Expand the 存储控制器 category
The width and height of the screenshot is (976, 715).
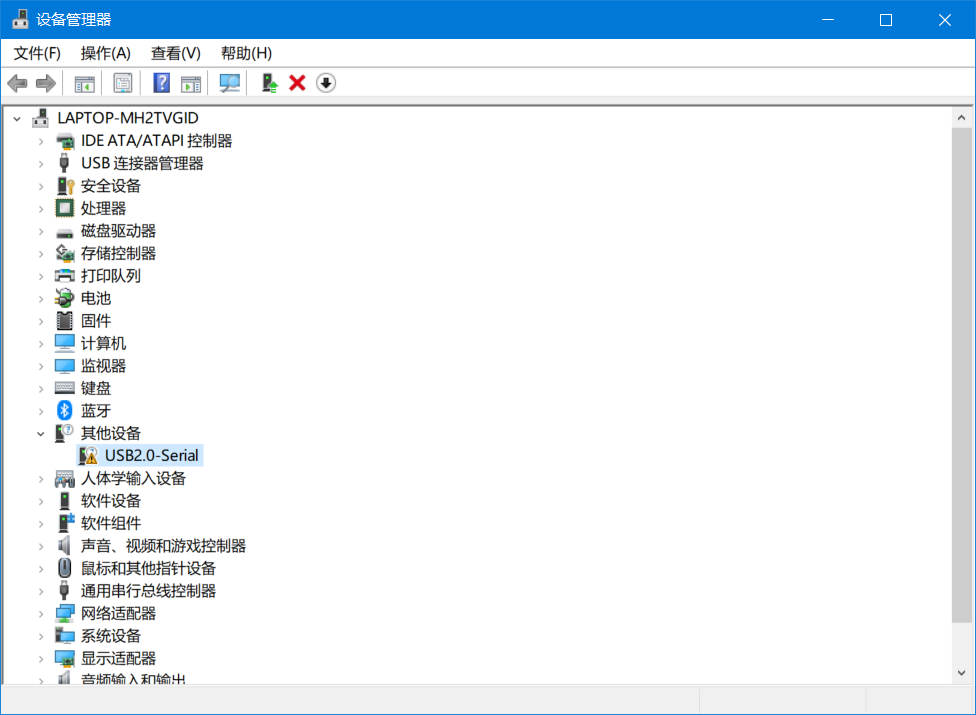click(x=41, y=254)
